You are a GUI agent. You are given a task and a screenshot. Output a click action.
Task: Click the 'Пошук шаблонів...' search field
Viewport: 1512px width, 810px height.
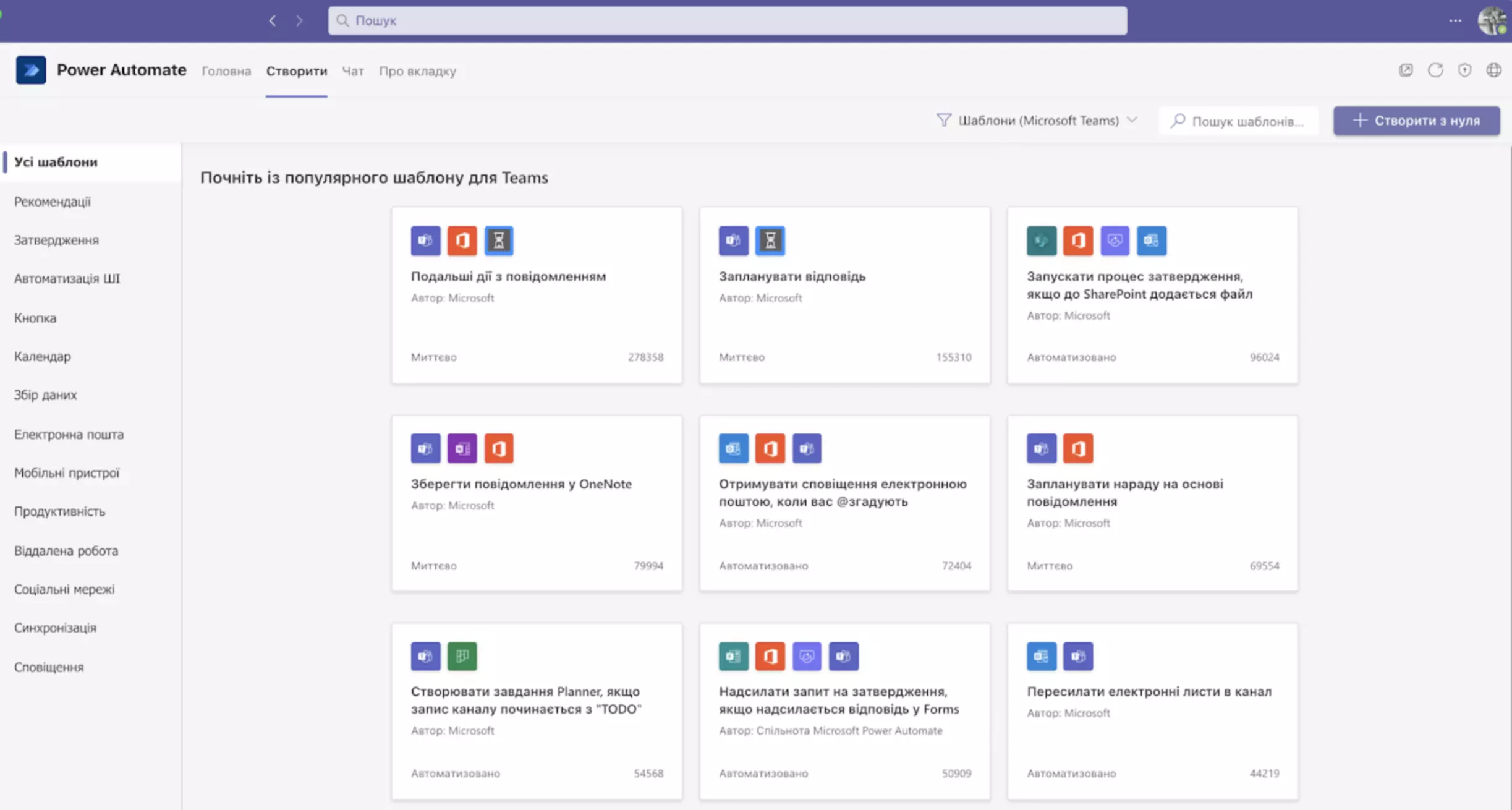tap(1239, 121)
